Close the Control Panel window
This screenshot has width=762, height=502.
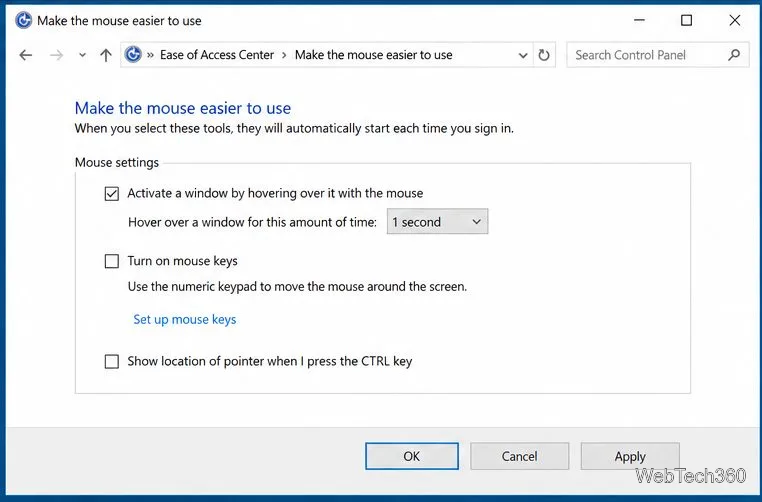[x=735, y=20]
